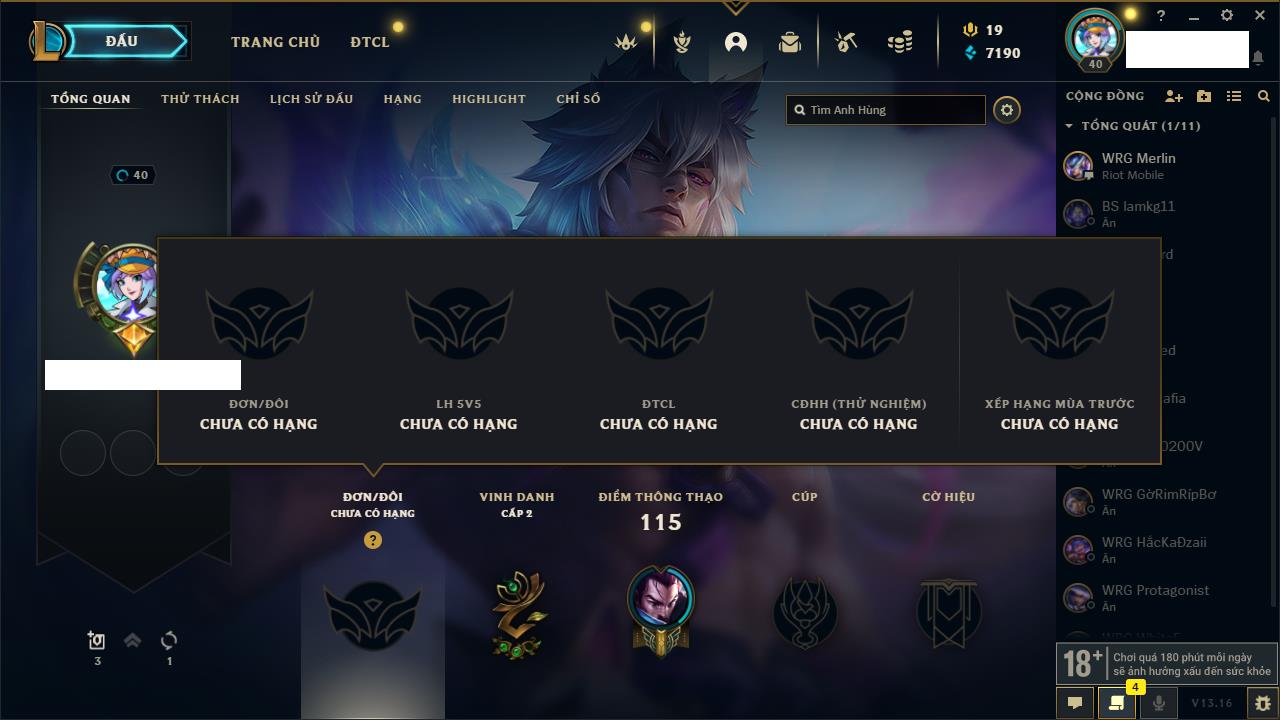The image size is (1280, 720).
Task: Toggle the microphone mute button
Action: (x=1159, y=703)
